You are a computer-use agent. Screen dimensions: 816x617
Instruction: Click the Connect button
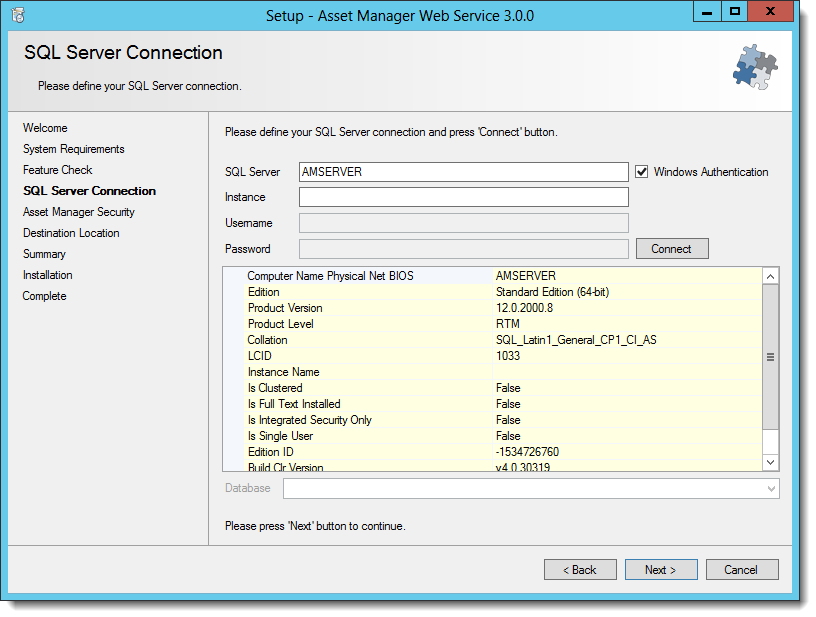[x=672, y=249]
